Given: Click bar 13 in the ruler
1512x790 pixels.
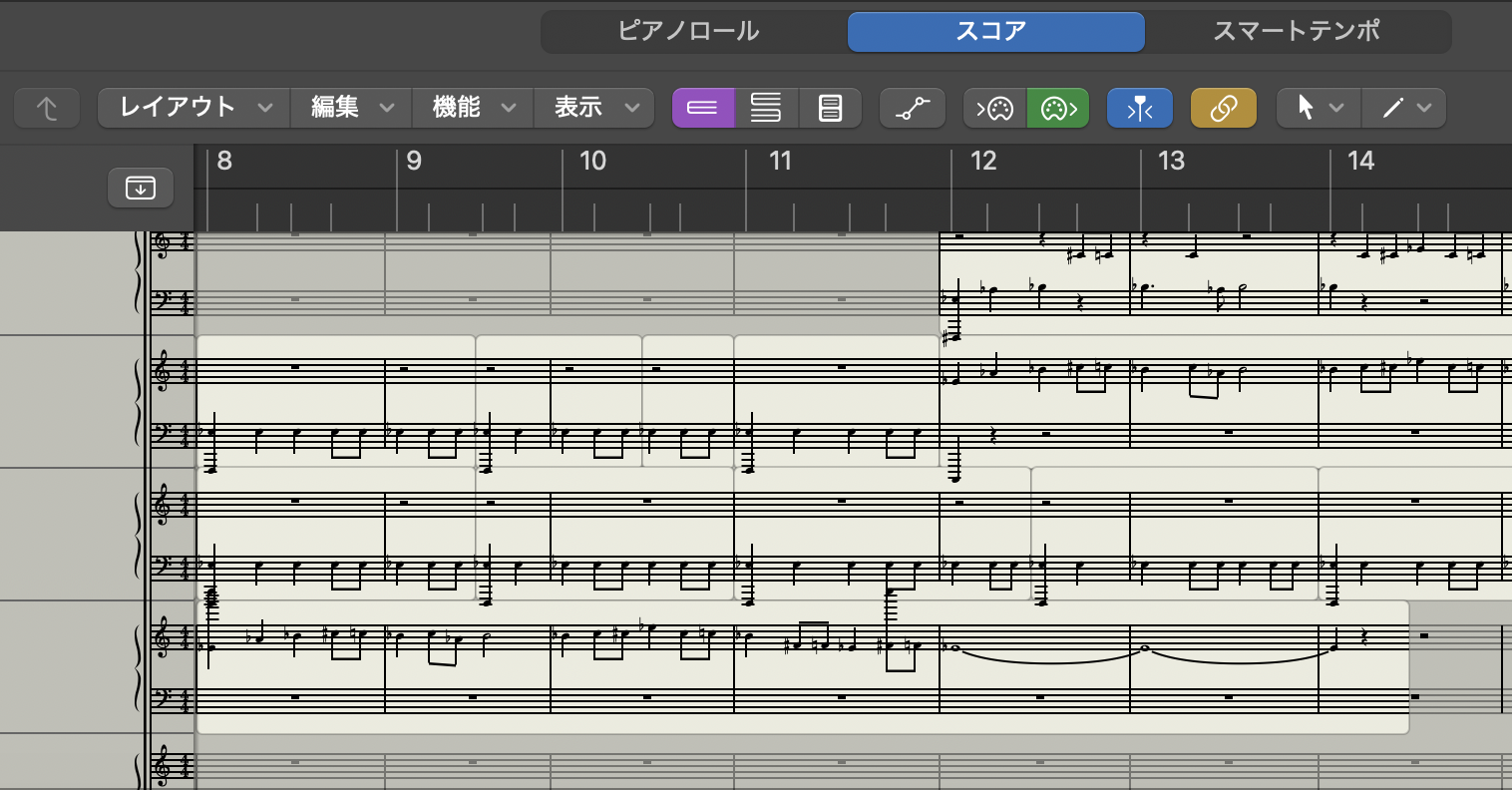Looking at the screenshot, I should [1171, 161].
